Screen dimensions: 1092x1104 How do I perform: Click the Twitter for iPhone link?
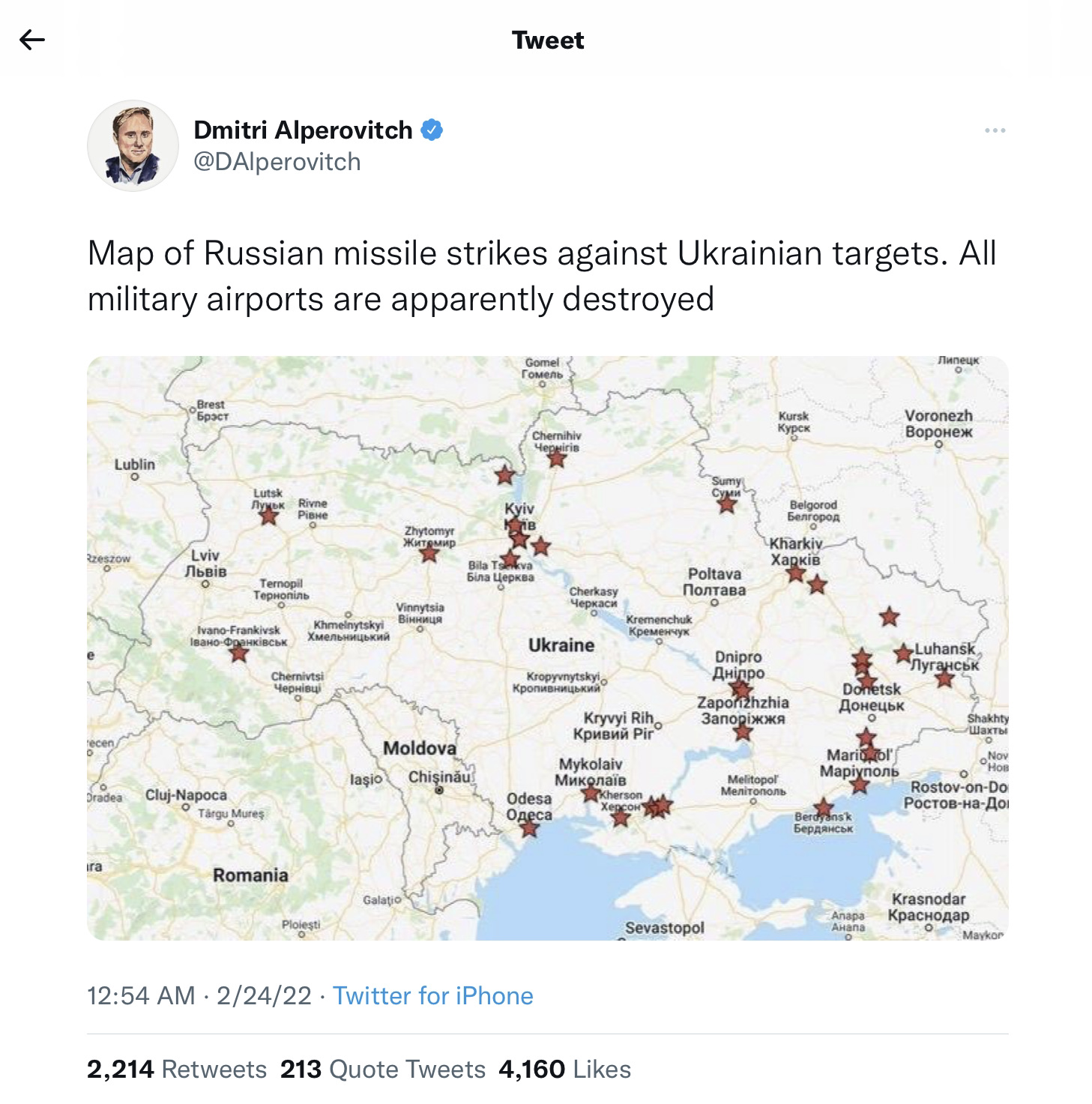432,995
